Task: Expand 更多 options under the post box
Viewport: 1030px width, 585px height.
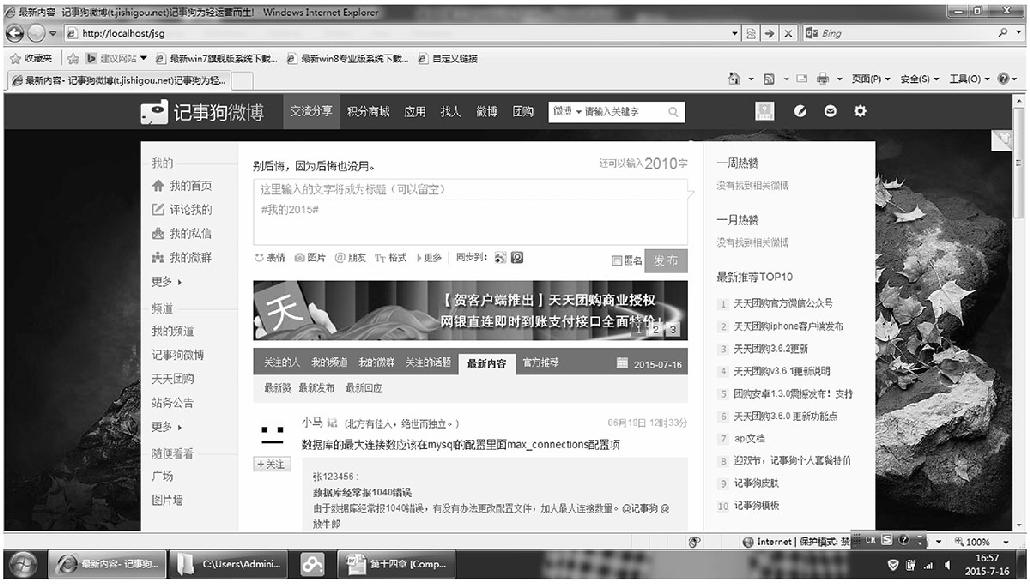Action: pos(429,258)
